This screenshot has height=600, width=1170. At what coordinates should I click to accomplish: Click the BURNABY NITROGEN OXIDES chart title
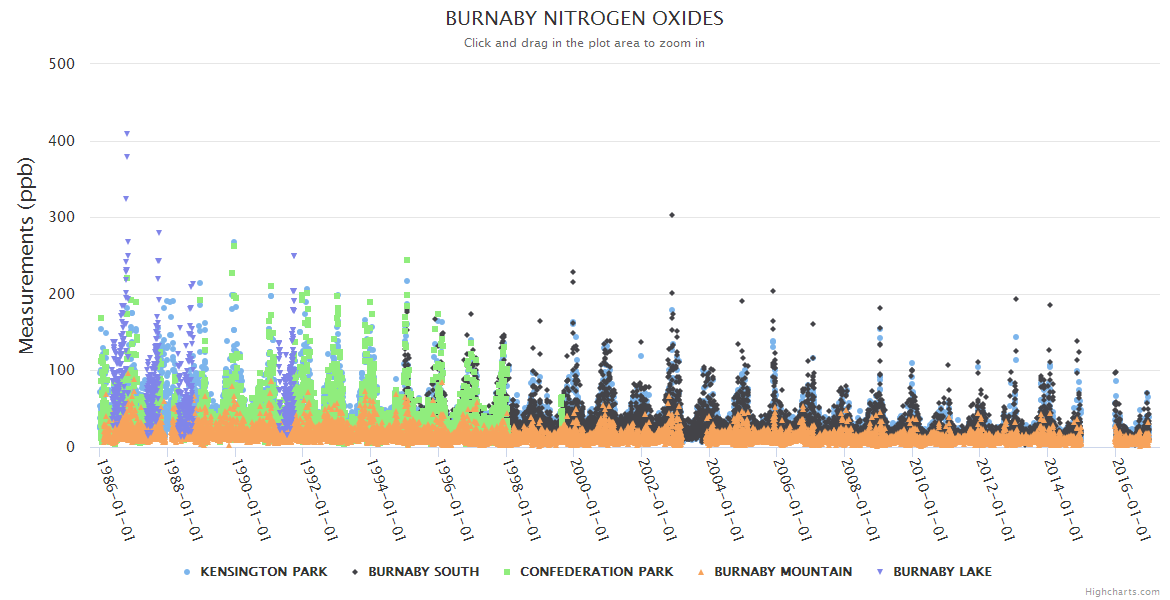pos(584,19)
